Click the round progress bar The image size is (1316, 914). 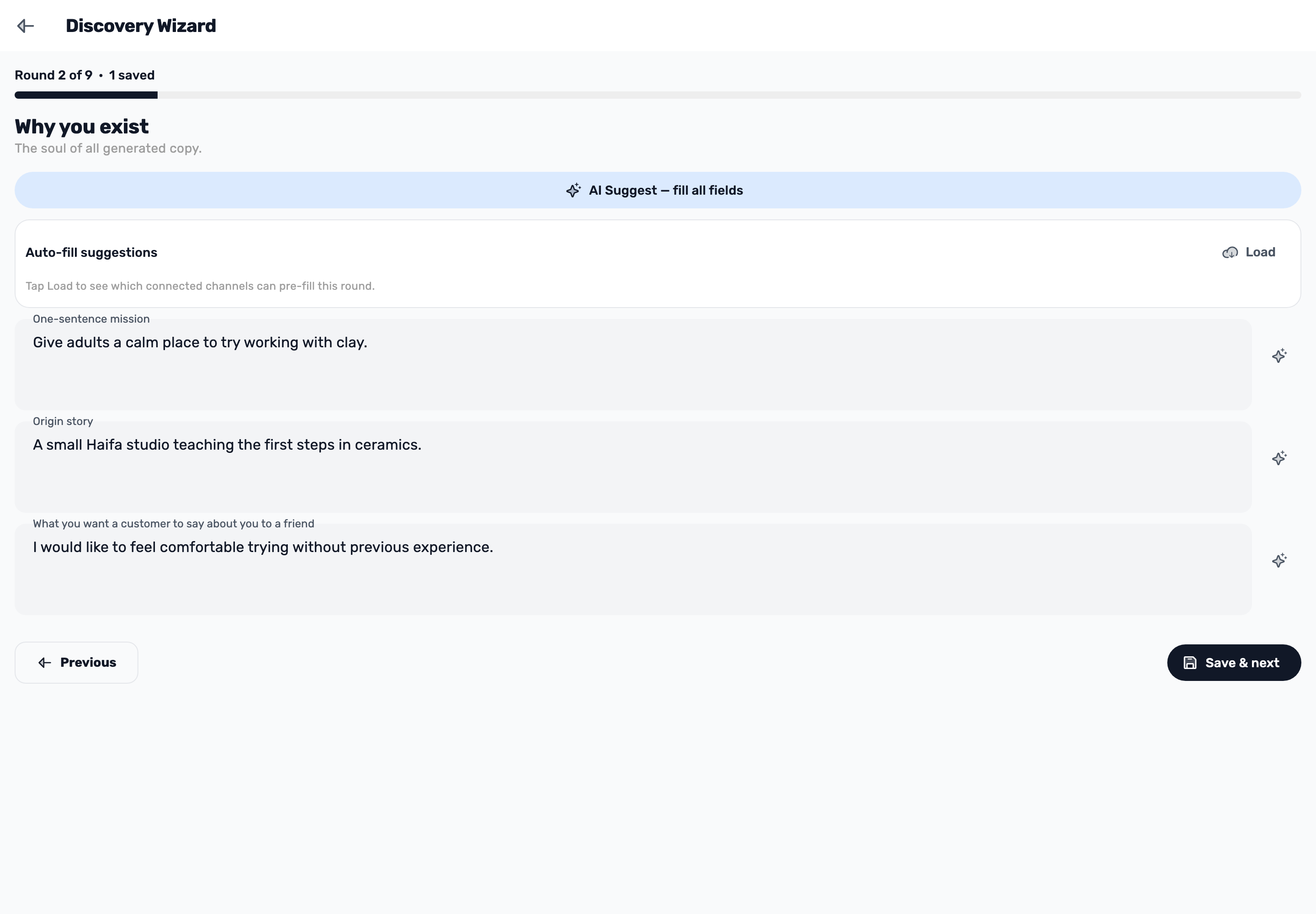point(658,95)
